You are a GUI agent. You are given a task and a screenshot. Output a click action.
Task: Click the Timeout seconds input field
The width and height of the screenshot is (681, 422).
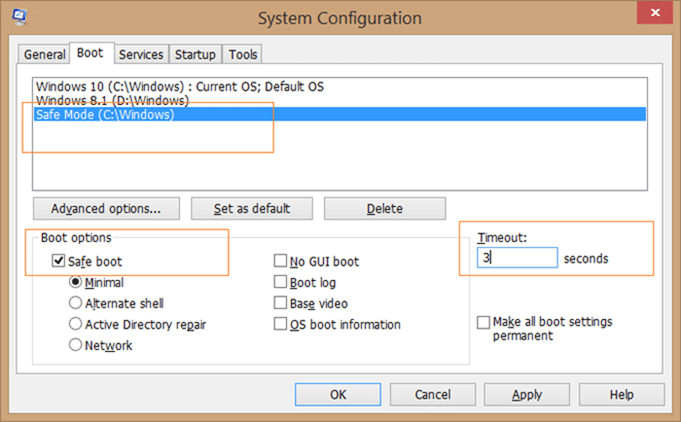[x=517, y=258]
